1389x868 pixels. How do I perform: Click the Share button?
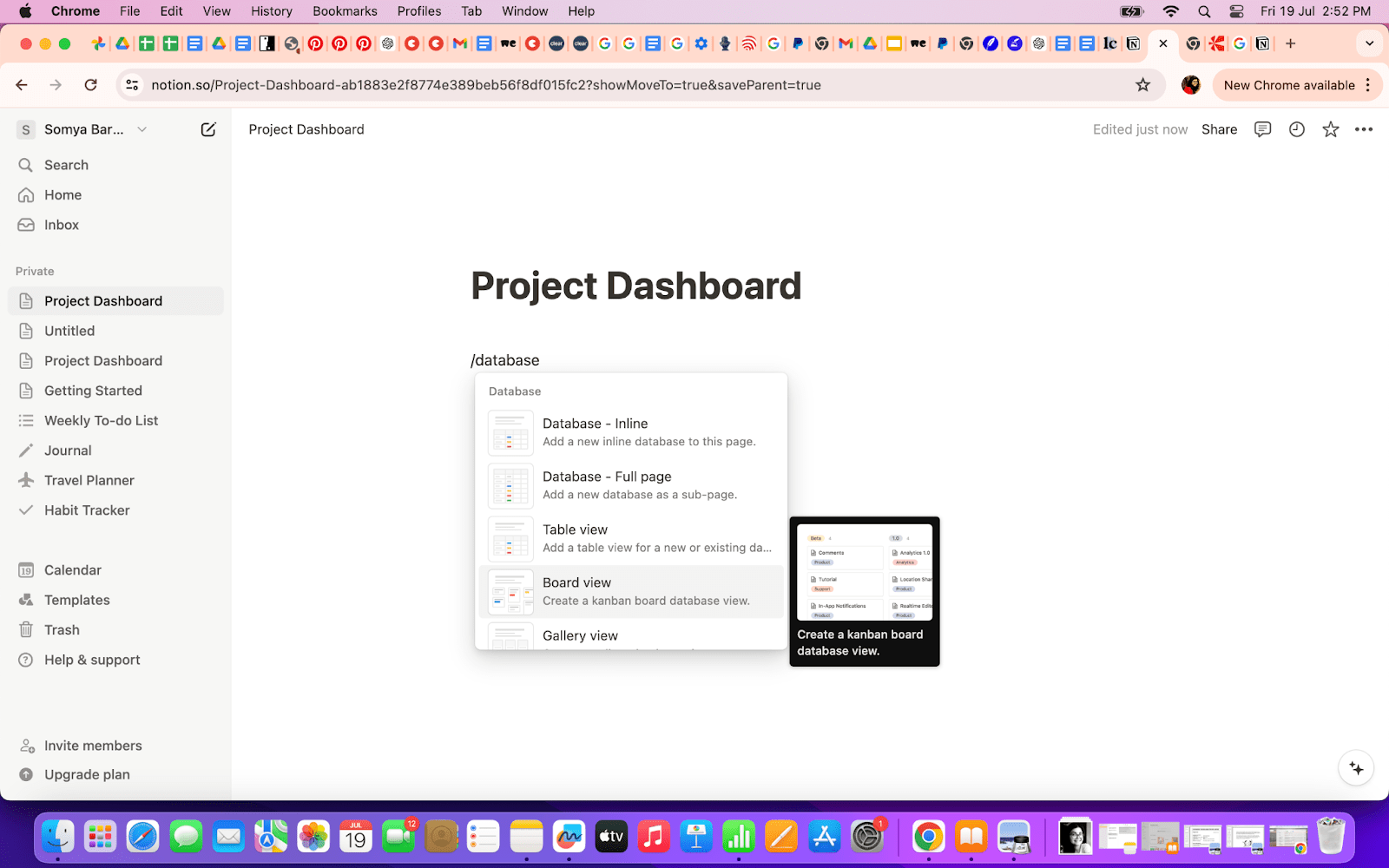click(1219, 128)
